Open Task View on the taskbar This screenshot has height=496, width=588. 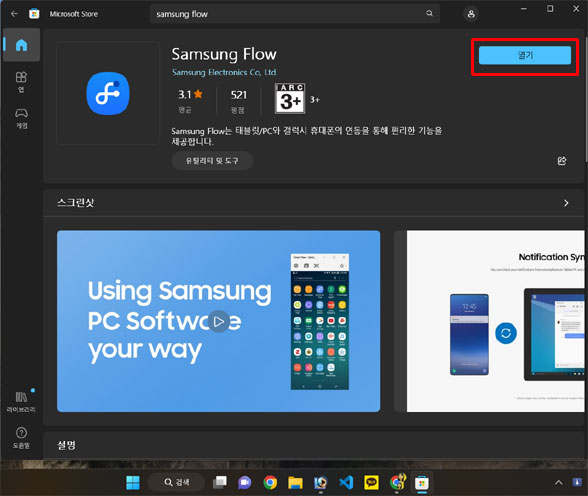click(x=220, y=483)
